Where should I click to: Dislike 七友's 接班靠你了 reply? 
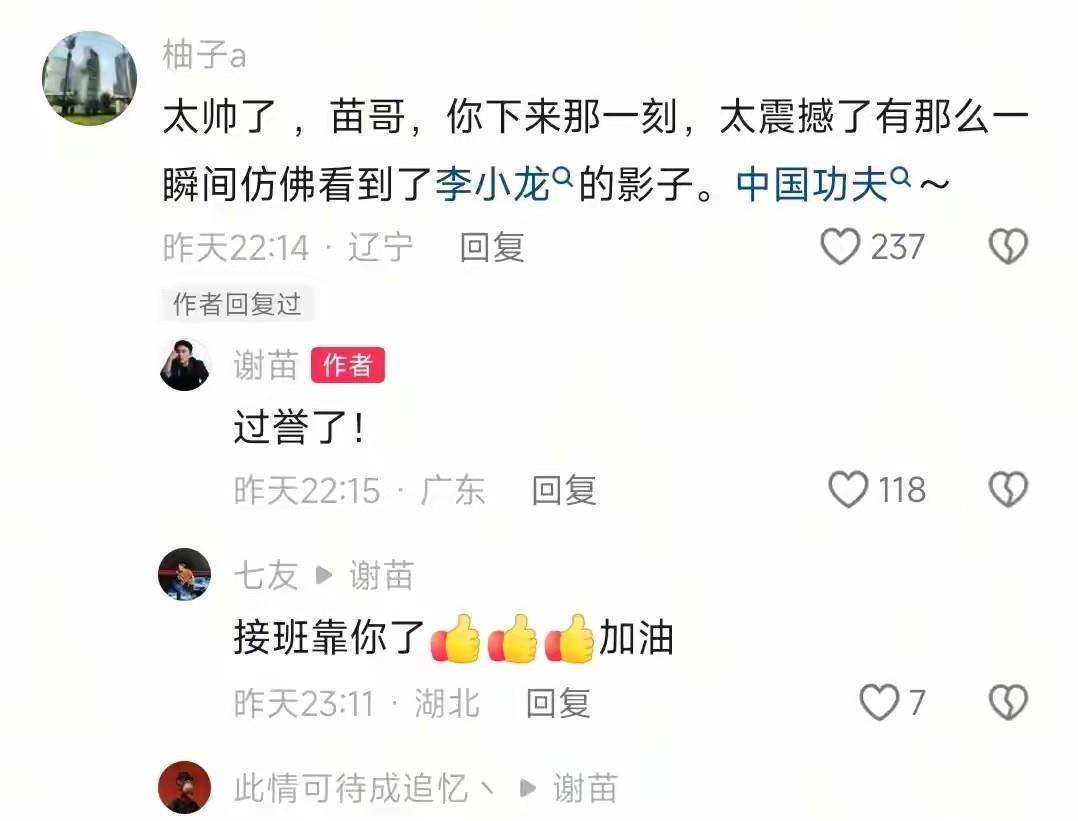tap(1008, 702)
